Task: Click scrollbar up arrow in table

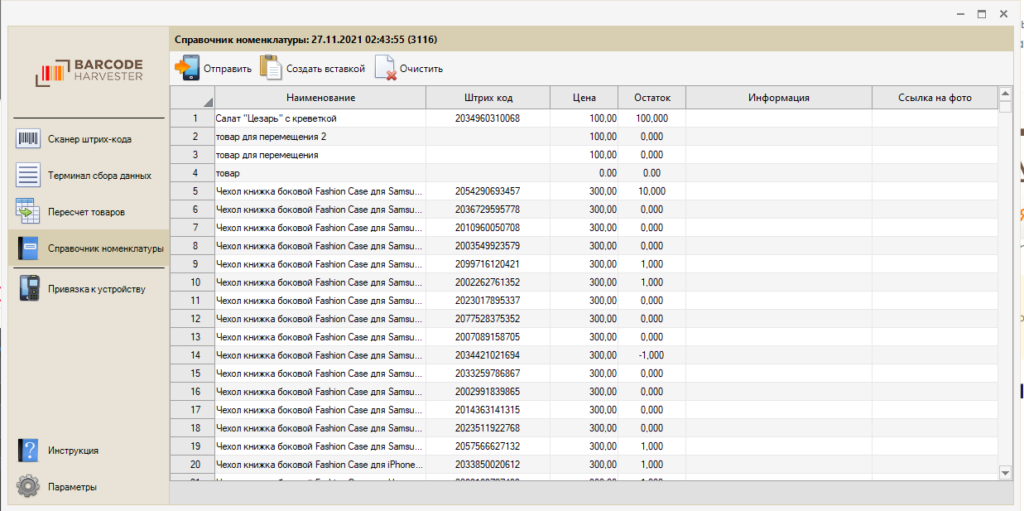Action: click(1005, 95)
